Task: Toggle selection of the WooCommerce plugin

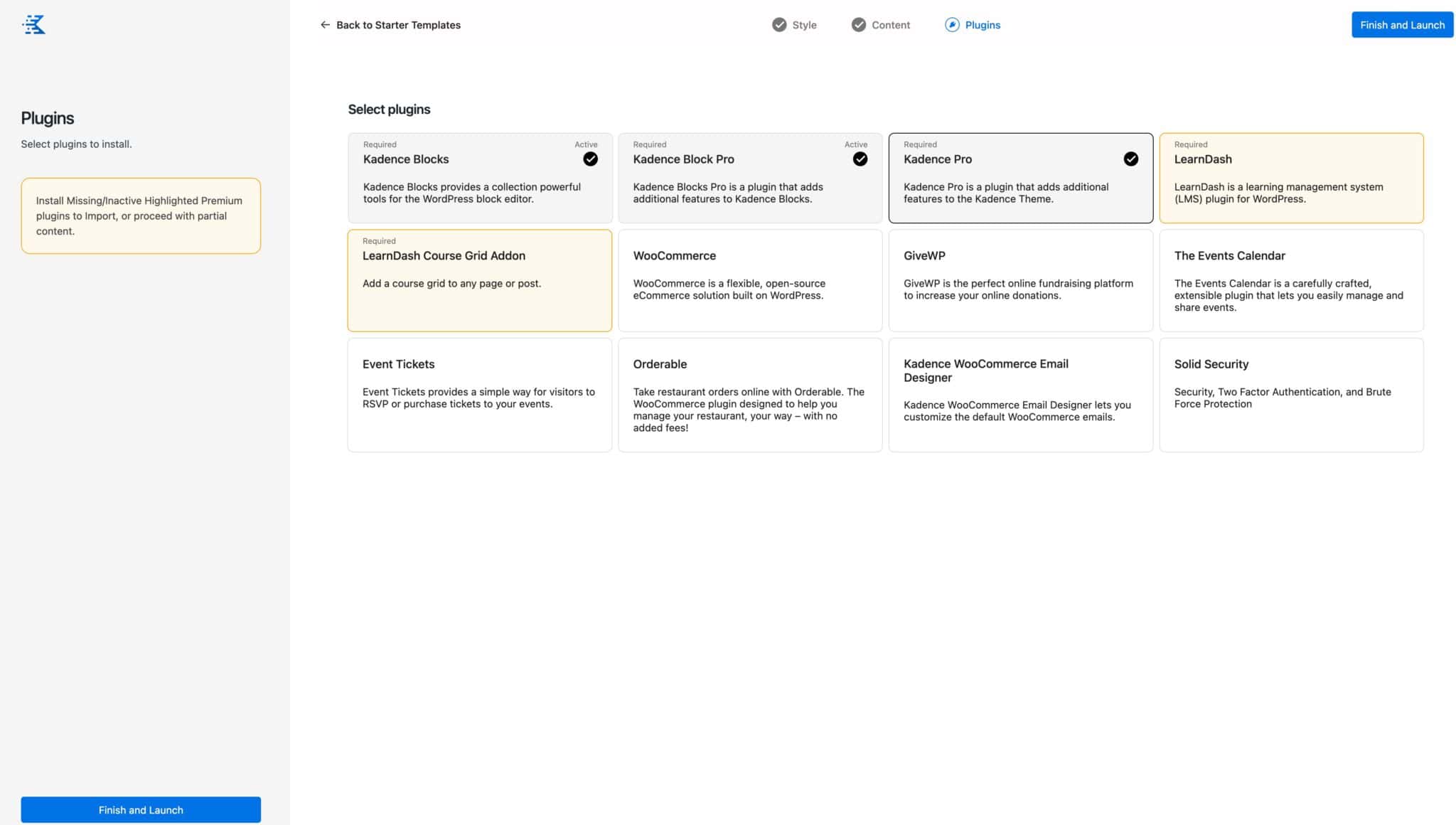Action: click(x=749, y=280)
